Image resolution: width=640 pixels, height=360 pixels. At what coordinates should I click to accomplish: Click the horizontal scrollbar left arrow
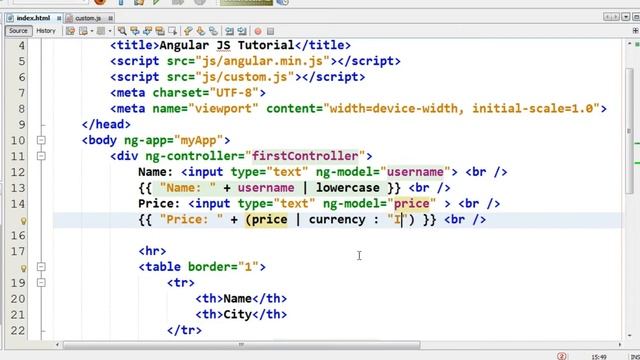click(57, 345)
